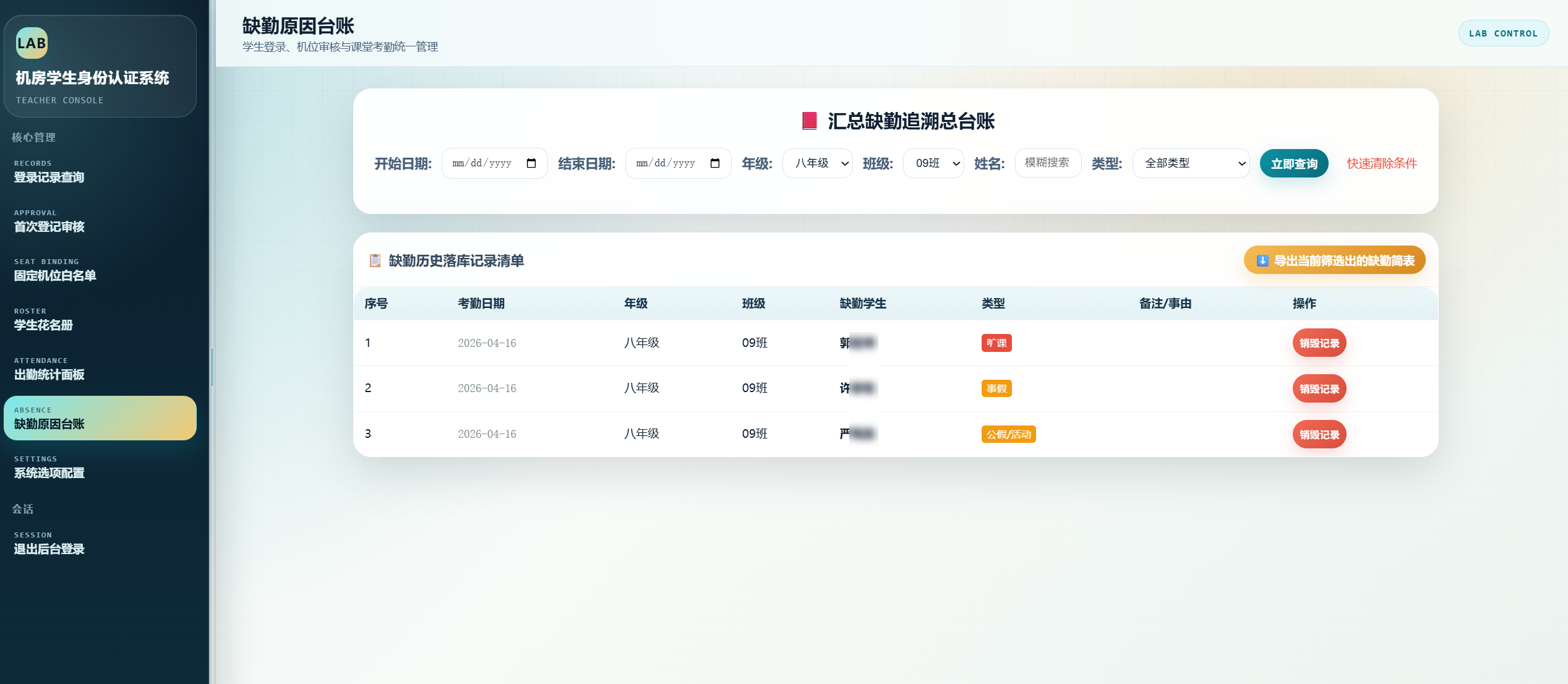Click 导出当前筛选出的缺勤简表 button
Viewport: 1568px width, 684px height.
point(1334,260)
